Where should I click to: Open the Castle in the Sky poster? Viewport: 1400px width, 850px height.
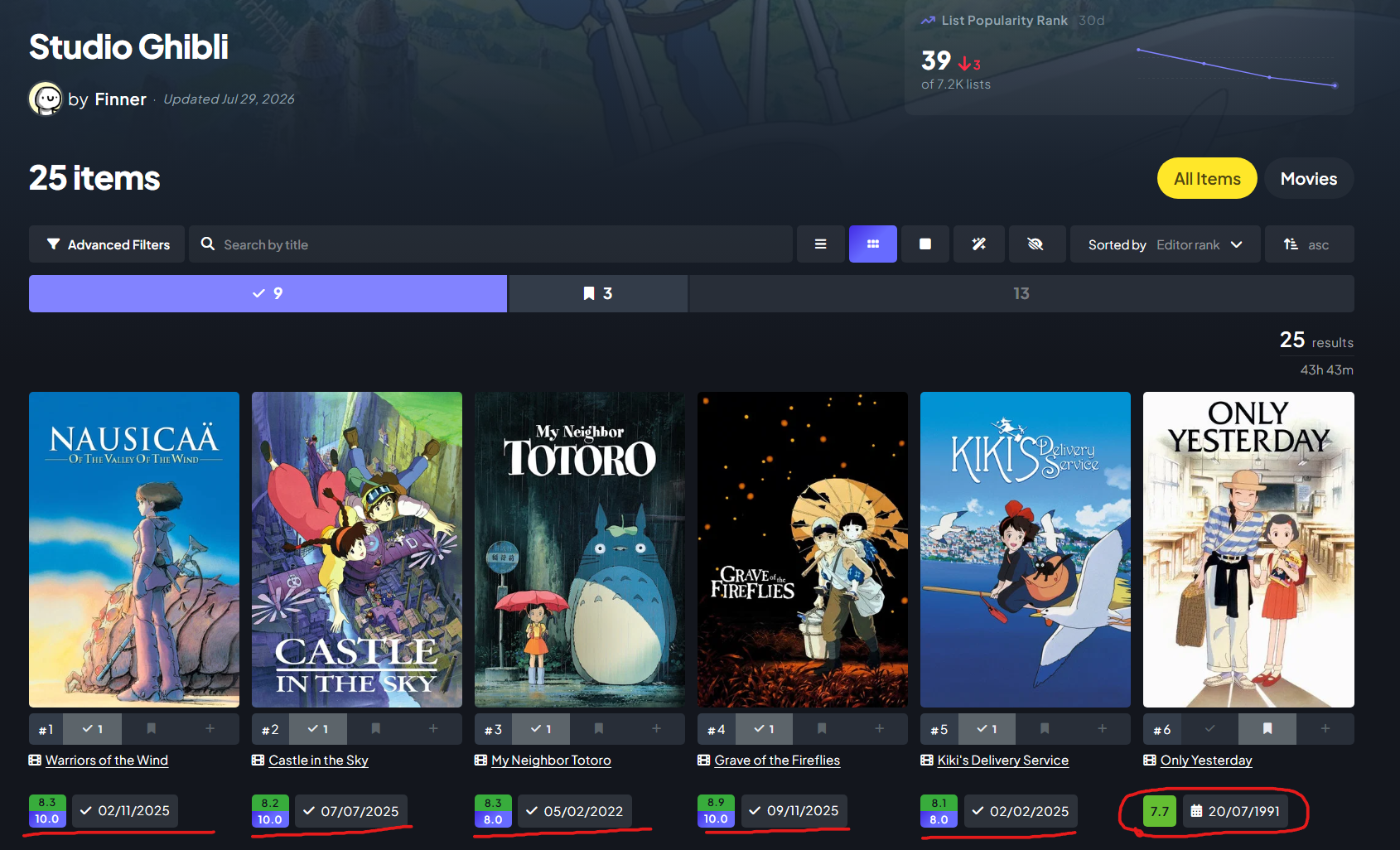point(357,549)
